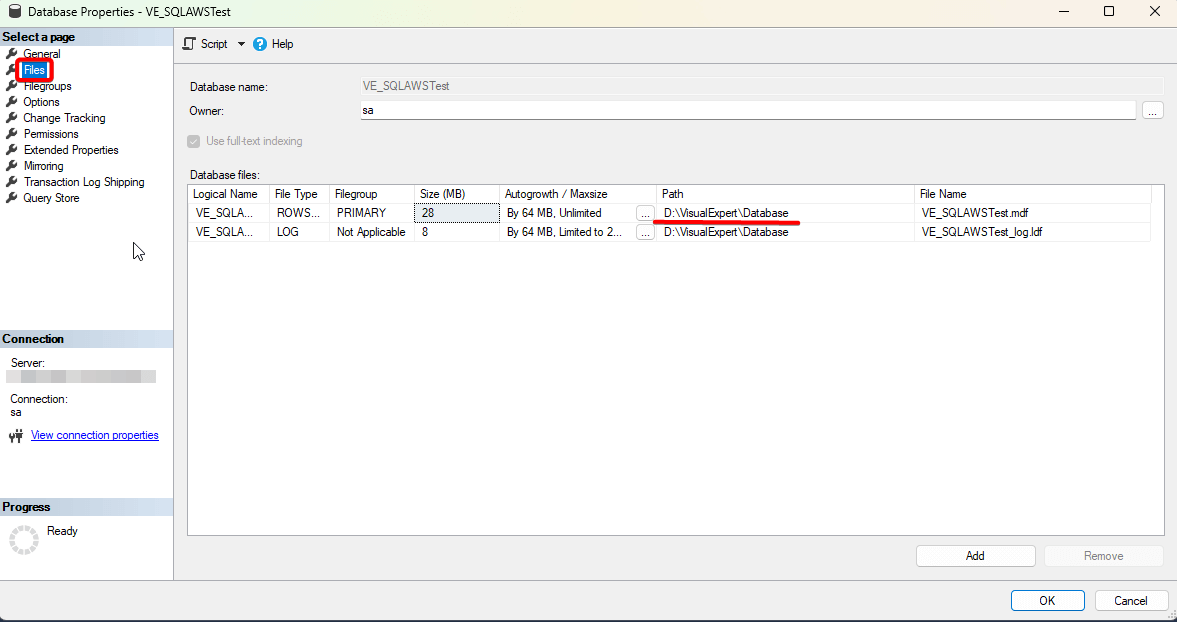Click the Cancel button
This screenshot has height=622, width=1177.
pyautogui.click(x=1130, y=601)
